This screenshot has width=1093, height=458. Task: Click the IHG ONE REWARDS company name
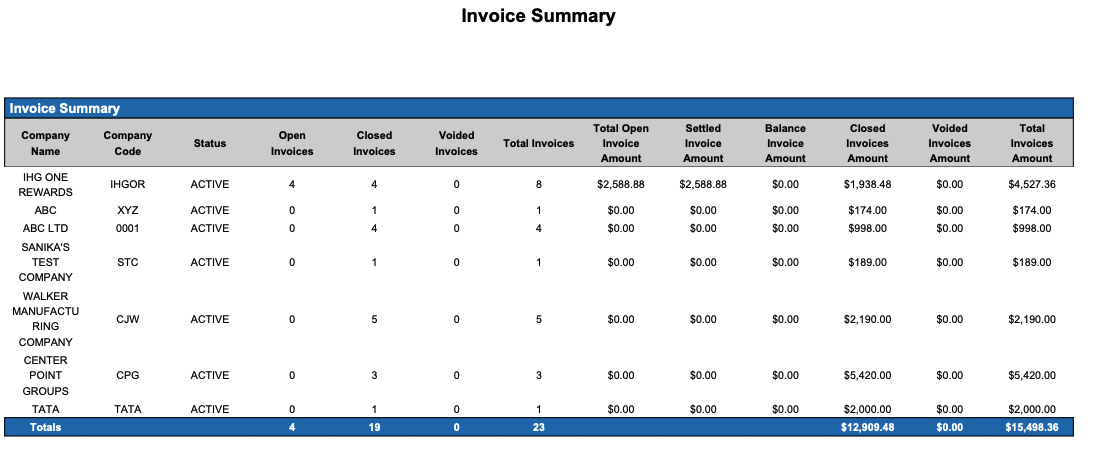[45, 184]
